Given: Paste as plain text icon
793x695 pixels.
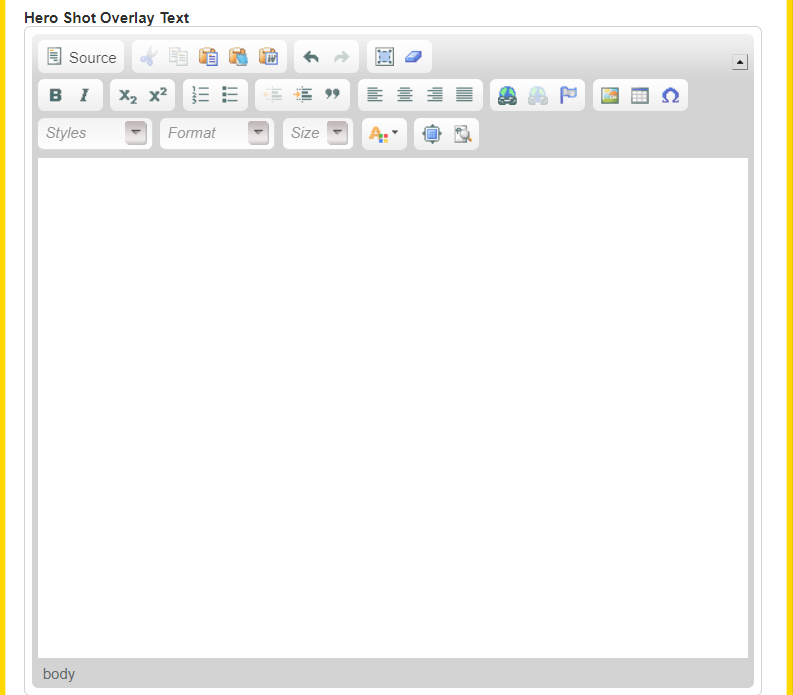Looking at the screenshot, I should 238,57.
